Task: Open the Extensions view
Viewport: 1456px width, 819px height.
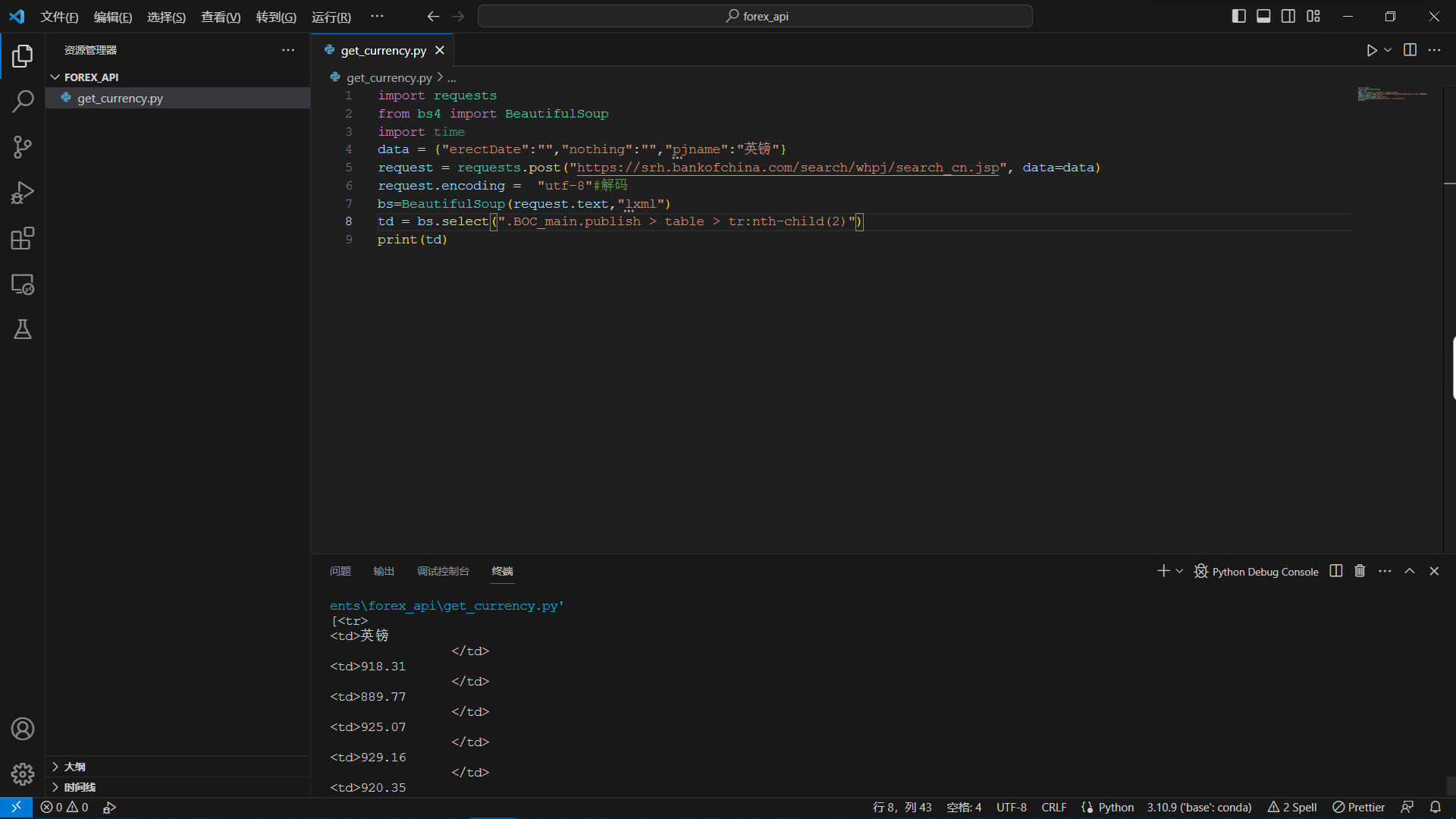Action: tap(23, 238)
